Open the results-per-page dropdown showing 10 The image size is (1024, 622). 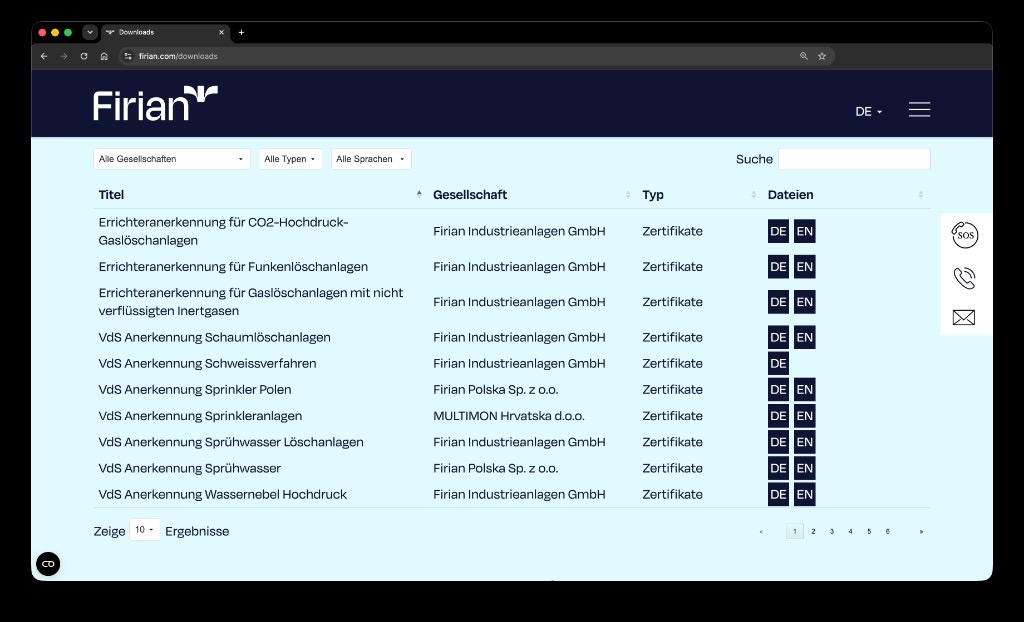point(144,530)
